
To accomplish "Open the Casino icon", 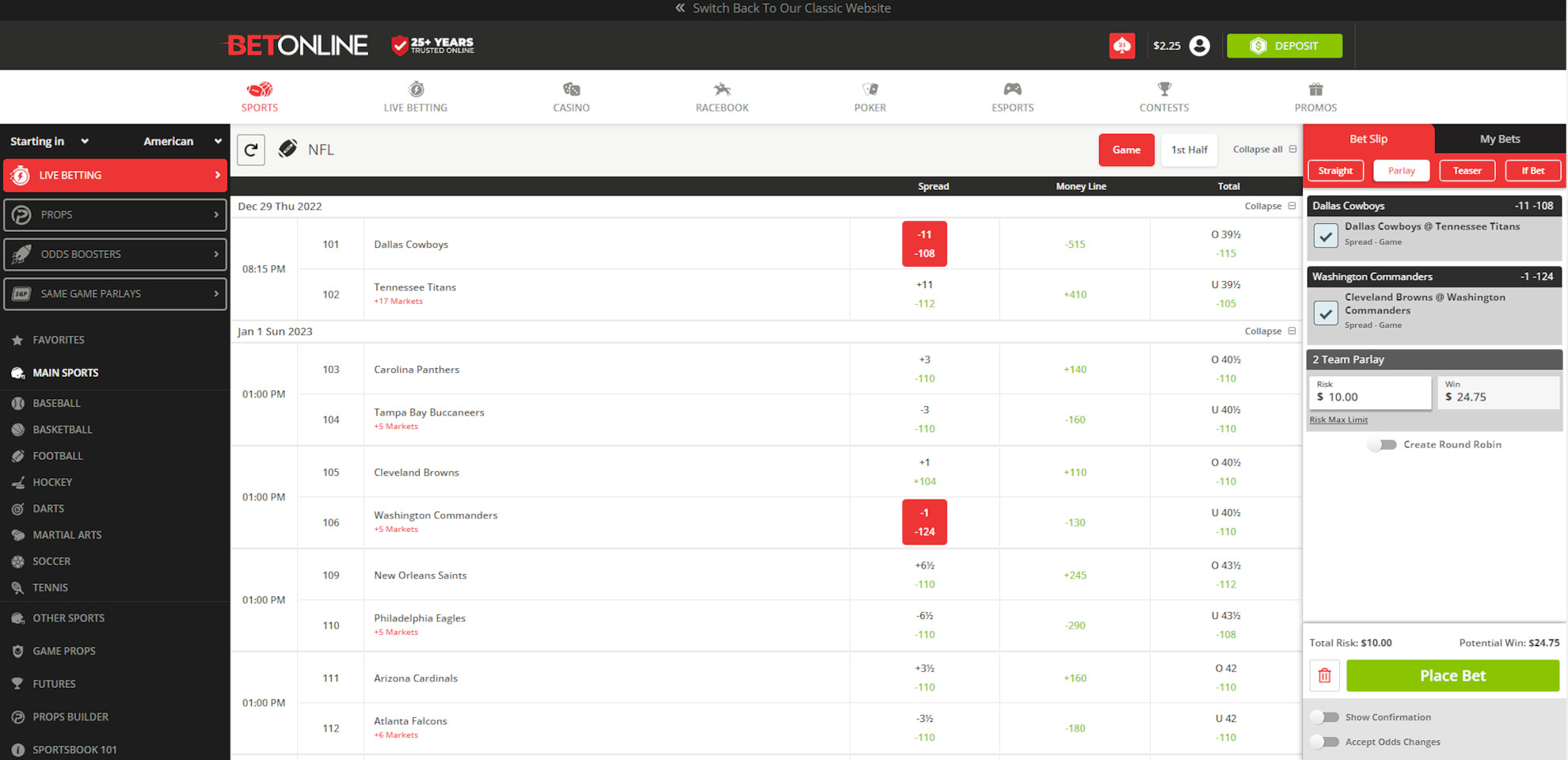I will (571, 89).
